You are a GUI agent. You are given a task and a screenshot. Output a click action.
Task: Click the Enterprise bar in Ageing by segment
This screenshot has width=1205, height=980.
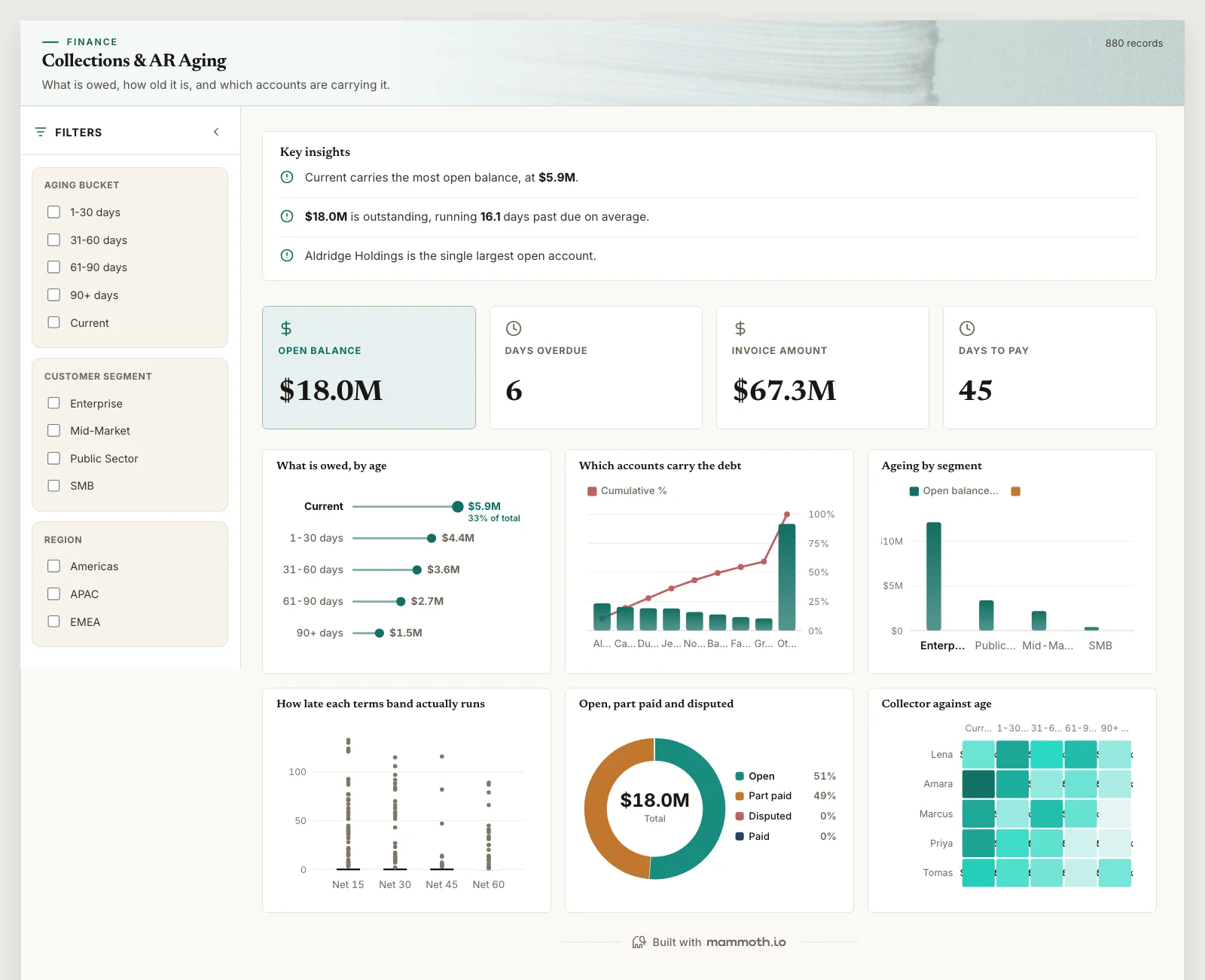[x=934, y=576]
